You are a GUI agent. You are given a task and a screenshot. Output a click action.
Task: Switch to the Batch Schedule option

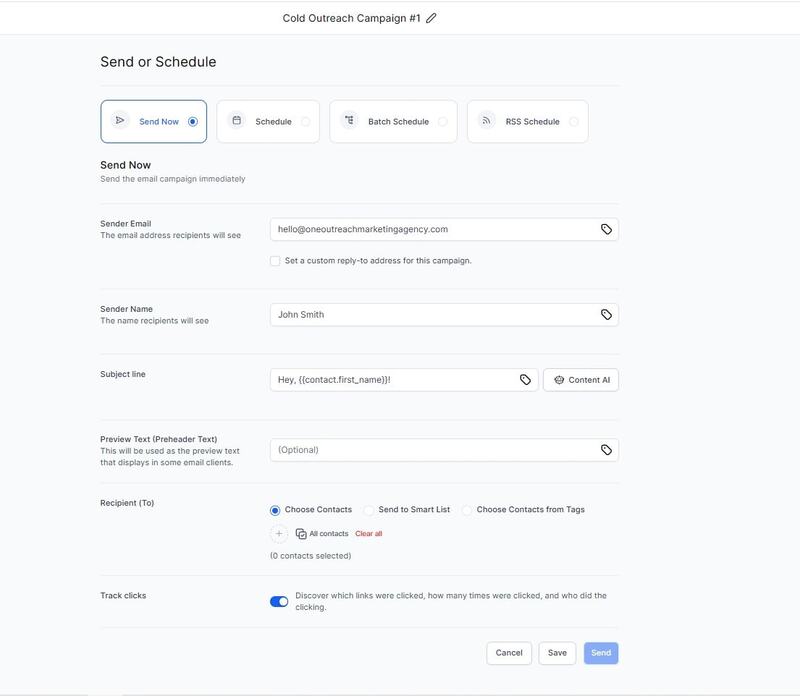(393, 121)
